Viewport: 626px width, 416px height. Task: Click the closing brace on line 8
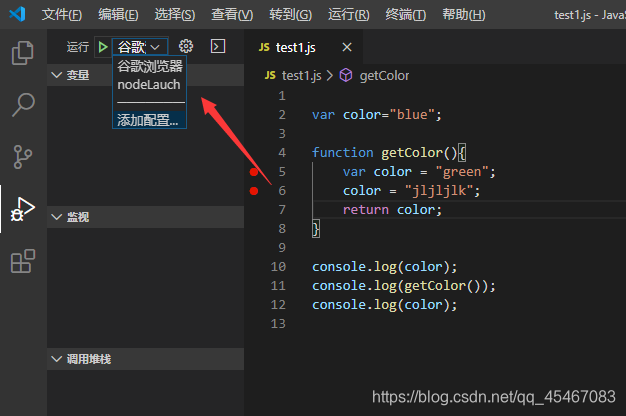click(x=316, y=229)
